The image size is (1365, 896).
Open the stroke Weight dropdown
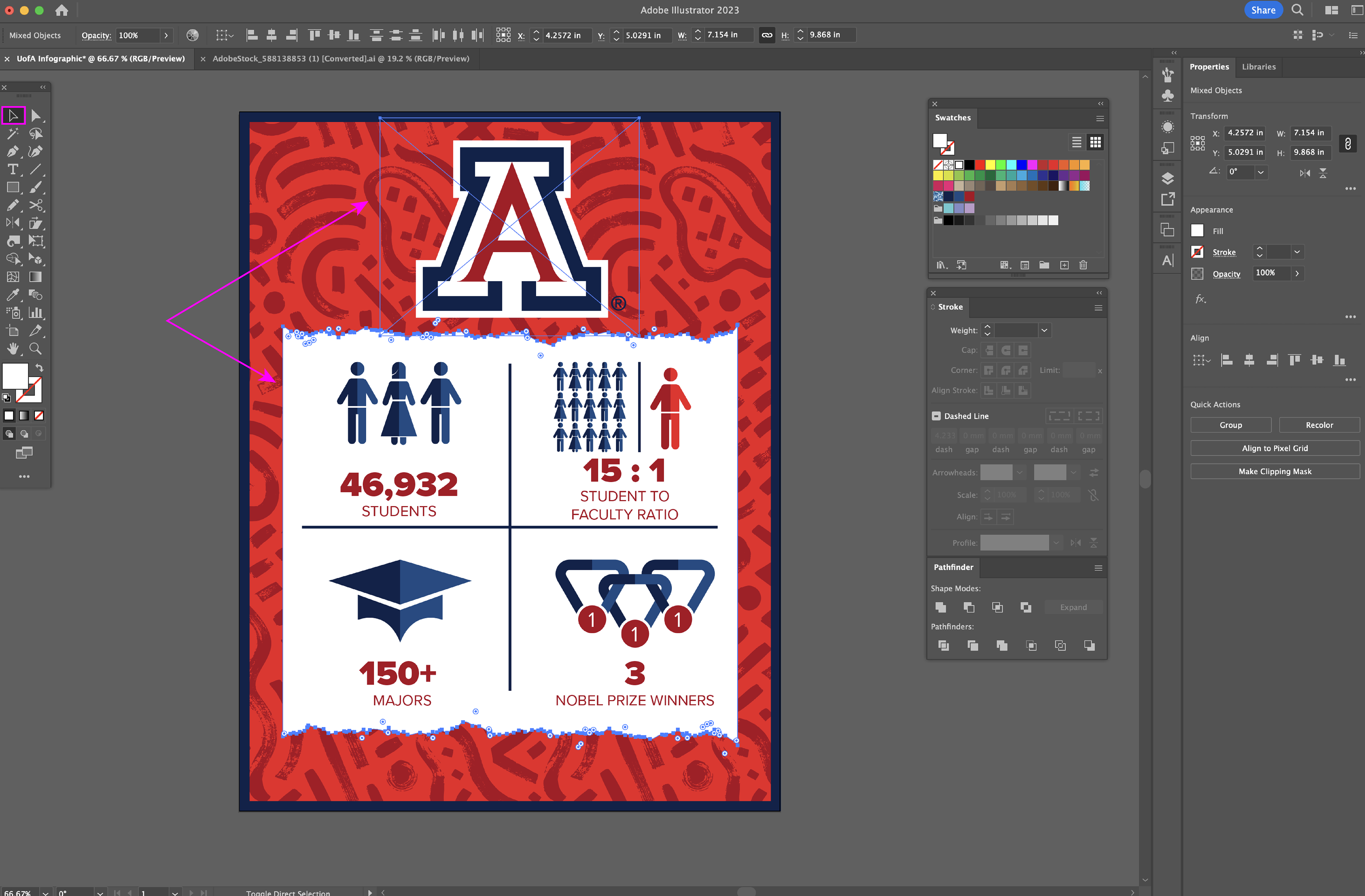[x=1045, y=330]
